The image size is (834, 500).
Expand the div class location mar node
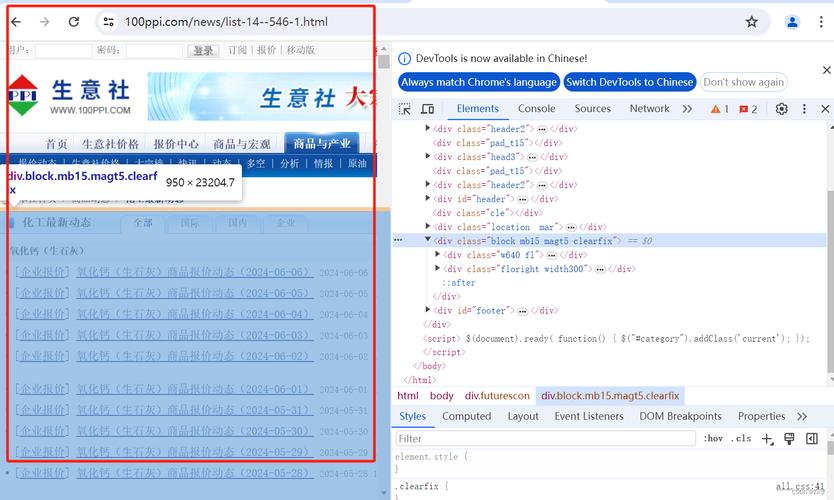click(x=427, y=226)
